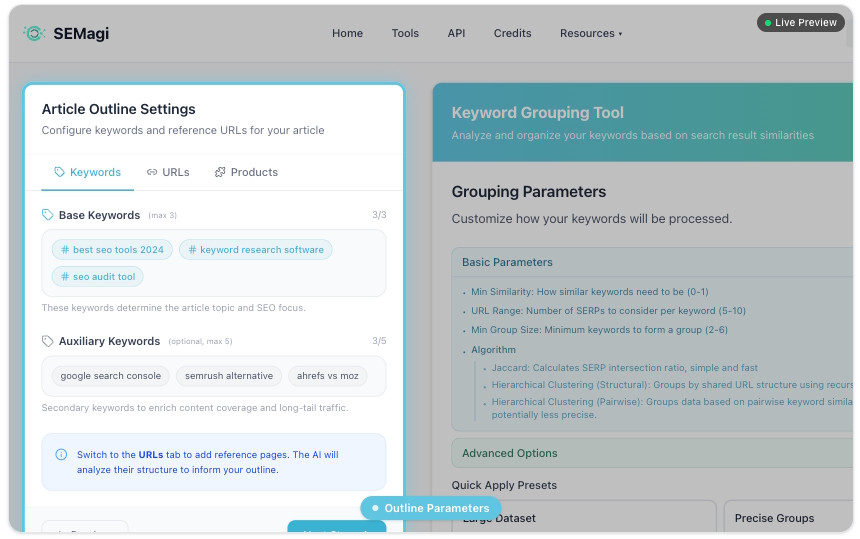The width and height of the screenshot is (860, 539).
Task: Open the Credits page
Action: (512, 33)
